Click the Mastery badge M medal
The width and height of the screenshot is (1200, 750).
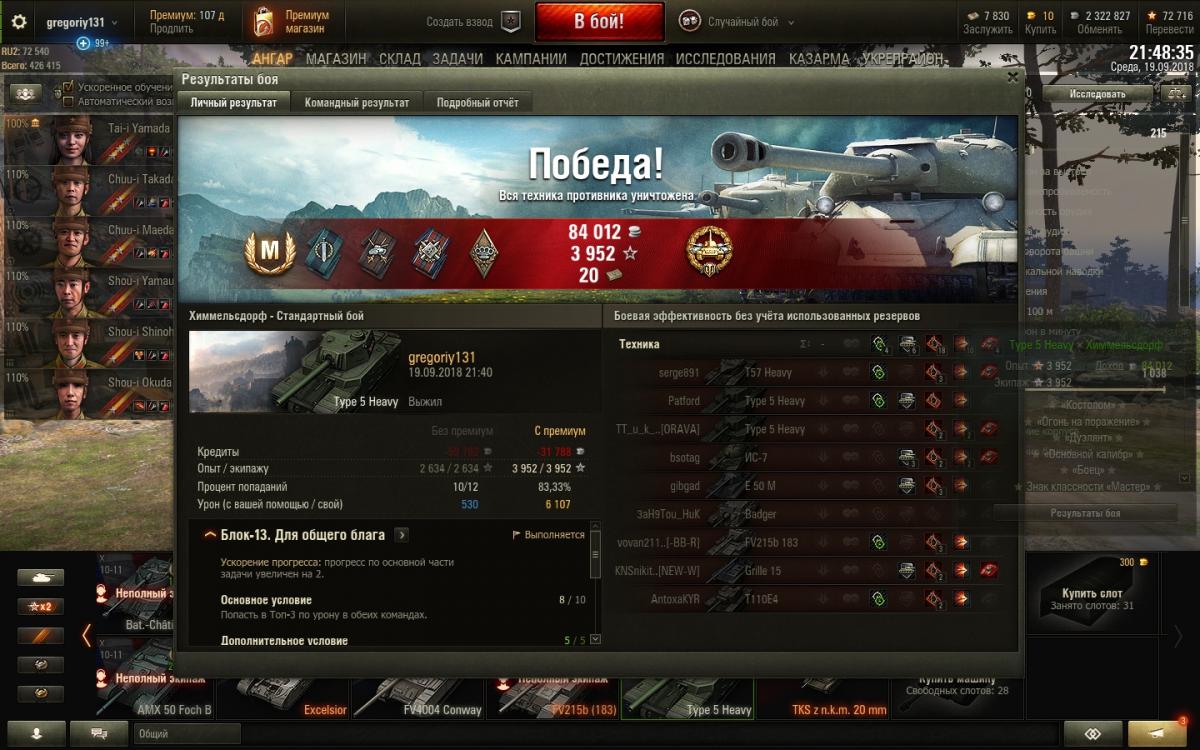click(x=270, y=251)
